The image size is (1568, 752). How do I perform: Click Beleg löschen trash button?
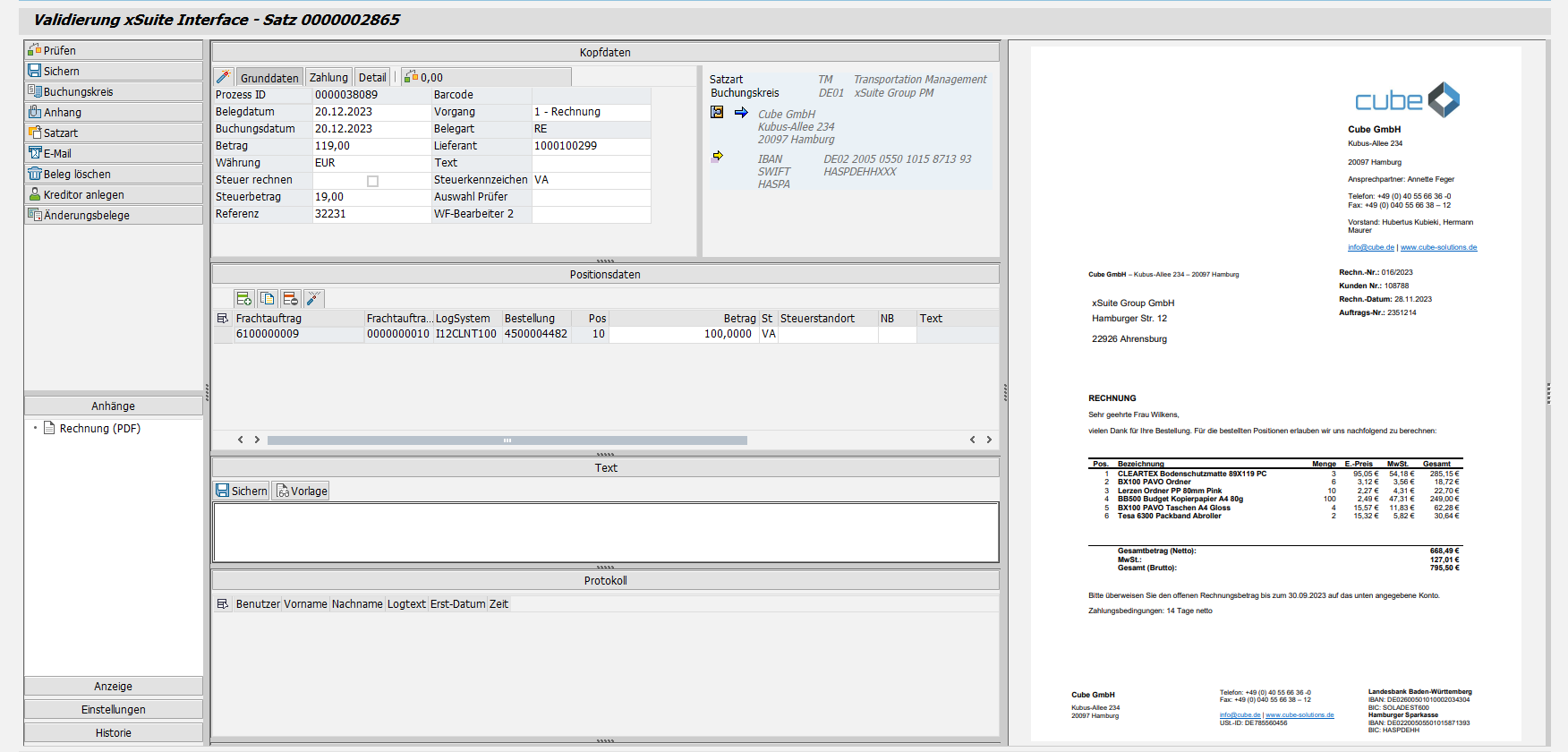[x=114, y=174]
